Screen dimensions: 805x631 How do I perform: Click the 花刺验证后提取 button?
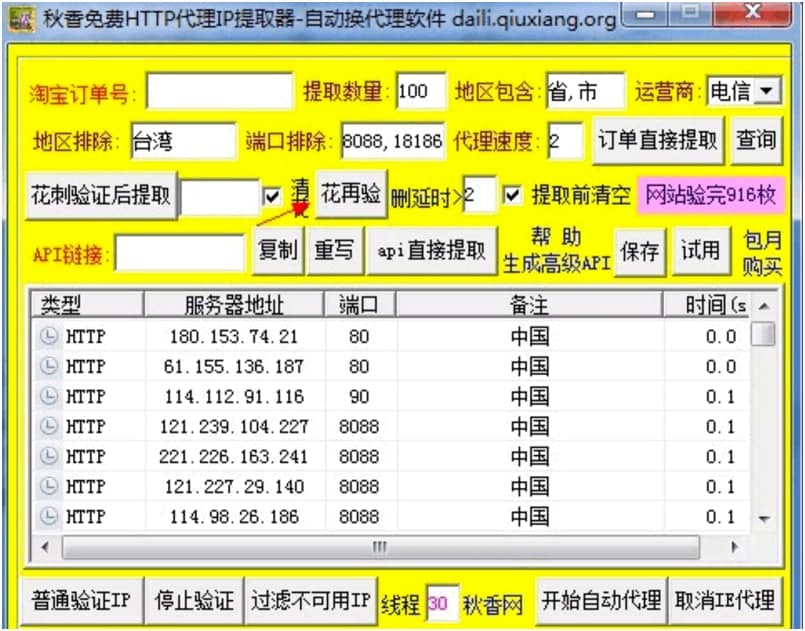coord(101,196)
